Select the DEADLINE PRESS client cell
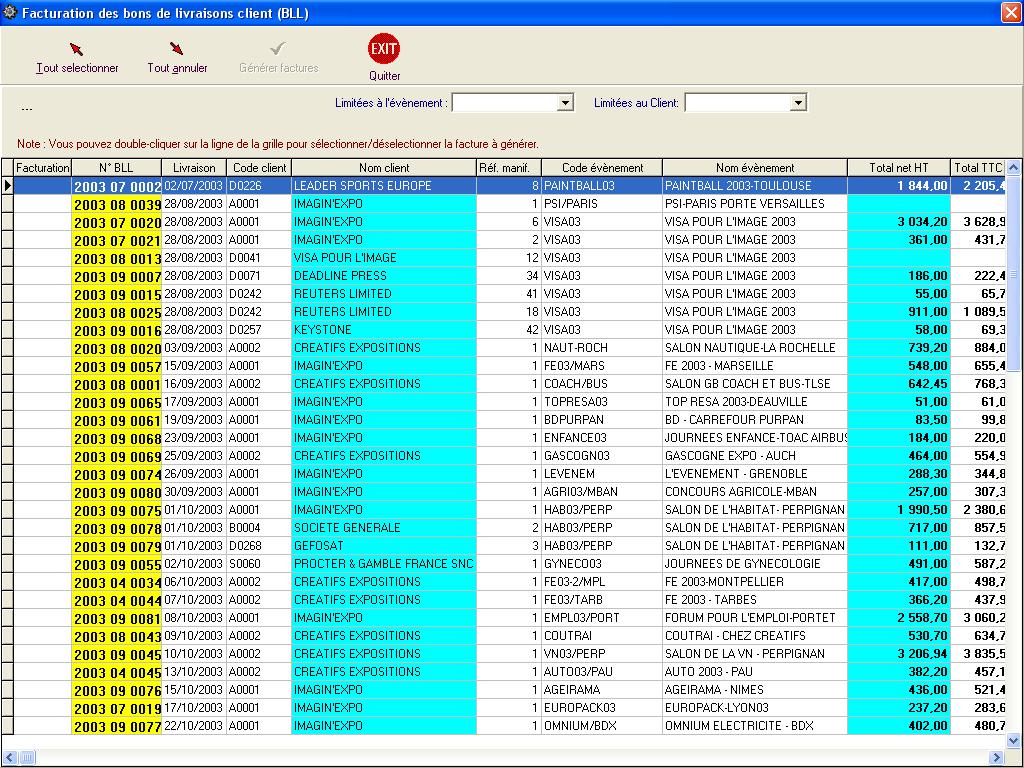The width and height of the screenshot is (1024, 768). click(x=384, y=276)
